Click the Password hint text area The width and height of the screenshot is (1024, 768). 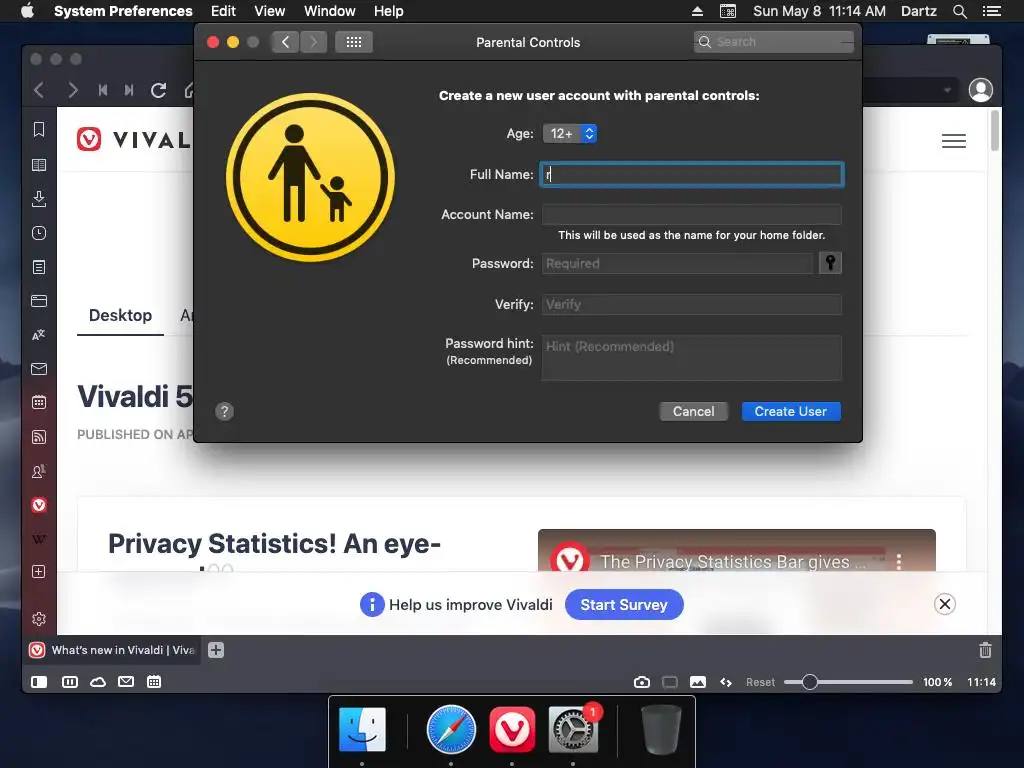tap(692, 358)
